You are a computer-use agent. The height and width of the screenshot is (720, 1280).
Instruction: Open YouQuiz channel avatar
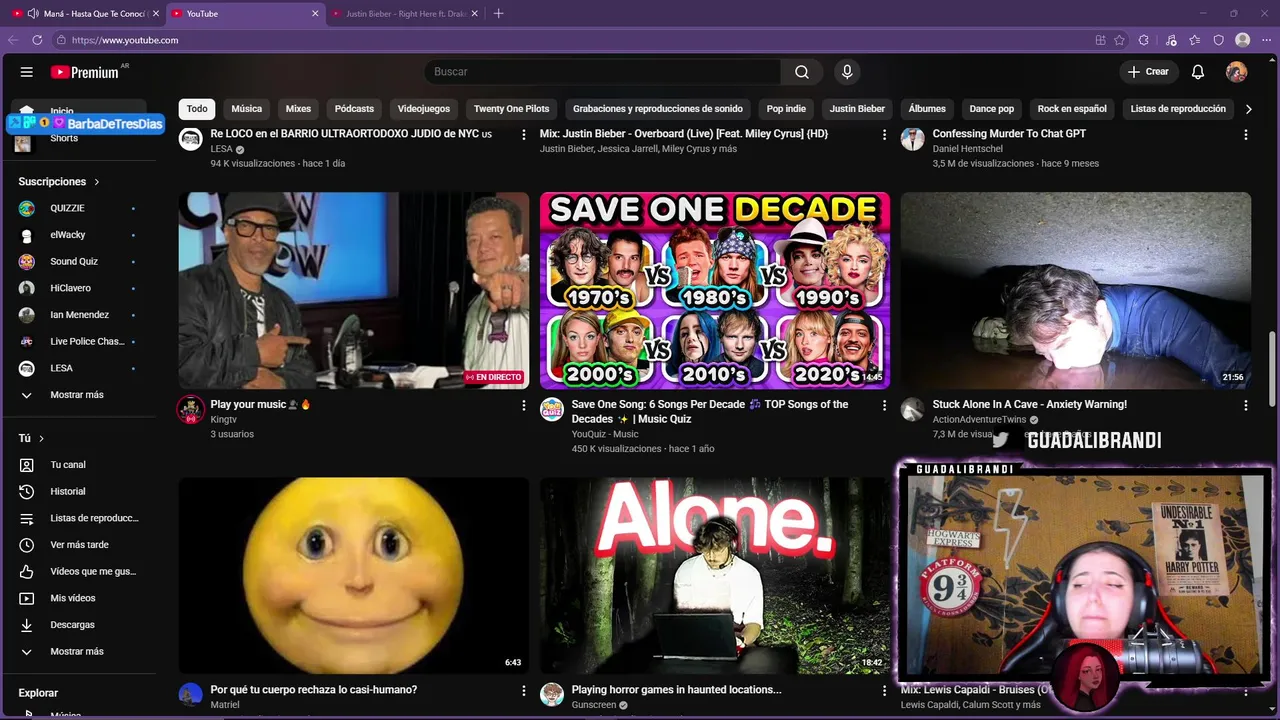[552, 410]
